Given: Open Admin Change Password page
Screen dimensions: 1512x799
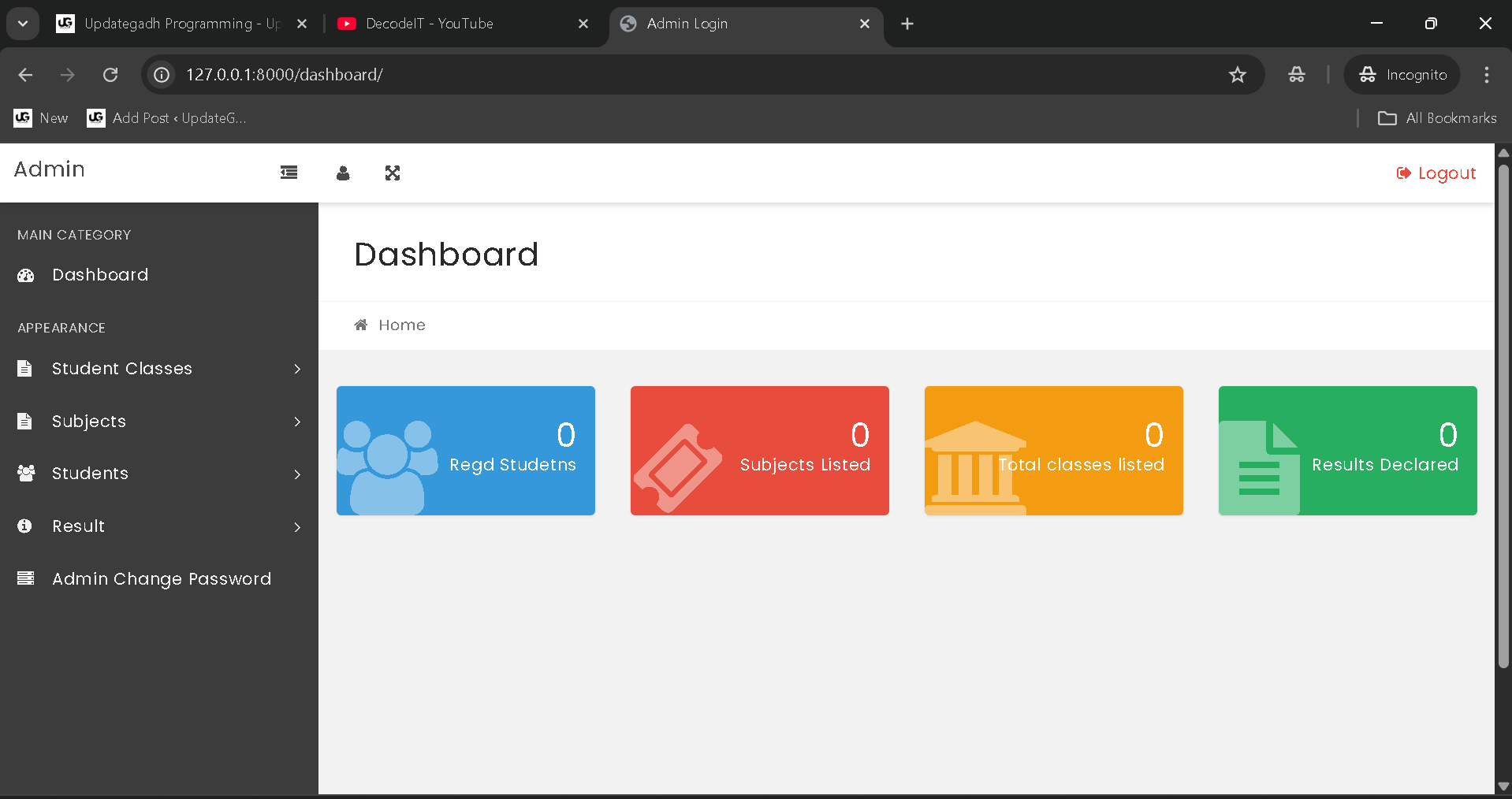Looking at the screenshot, I should point(162,579).
